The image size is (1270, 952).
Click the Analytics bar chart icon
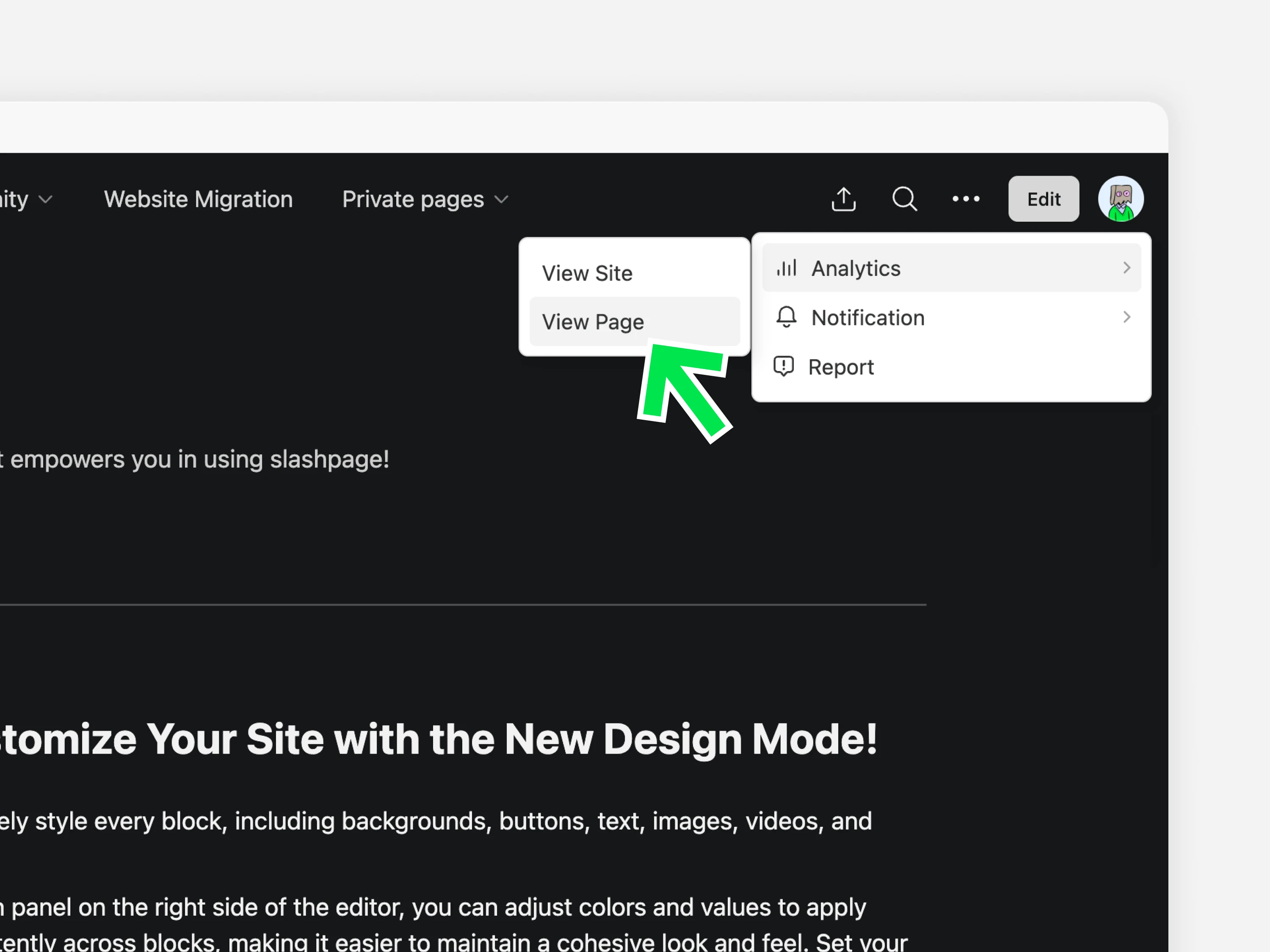[x=787, y=268]
